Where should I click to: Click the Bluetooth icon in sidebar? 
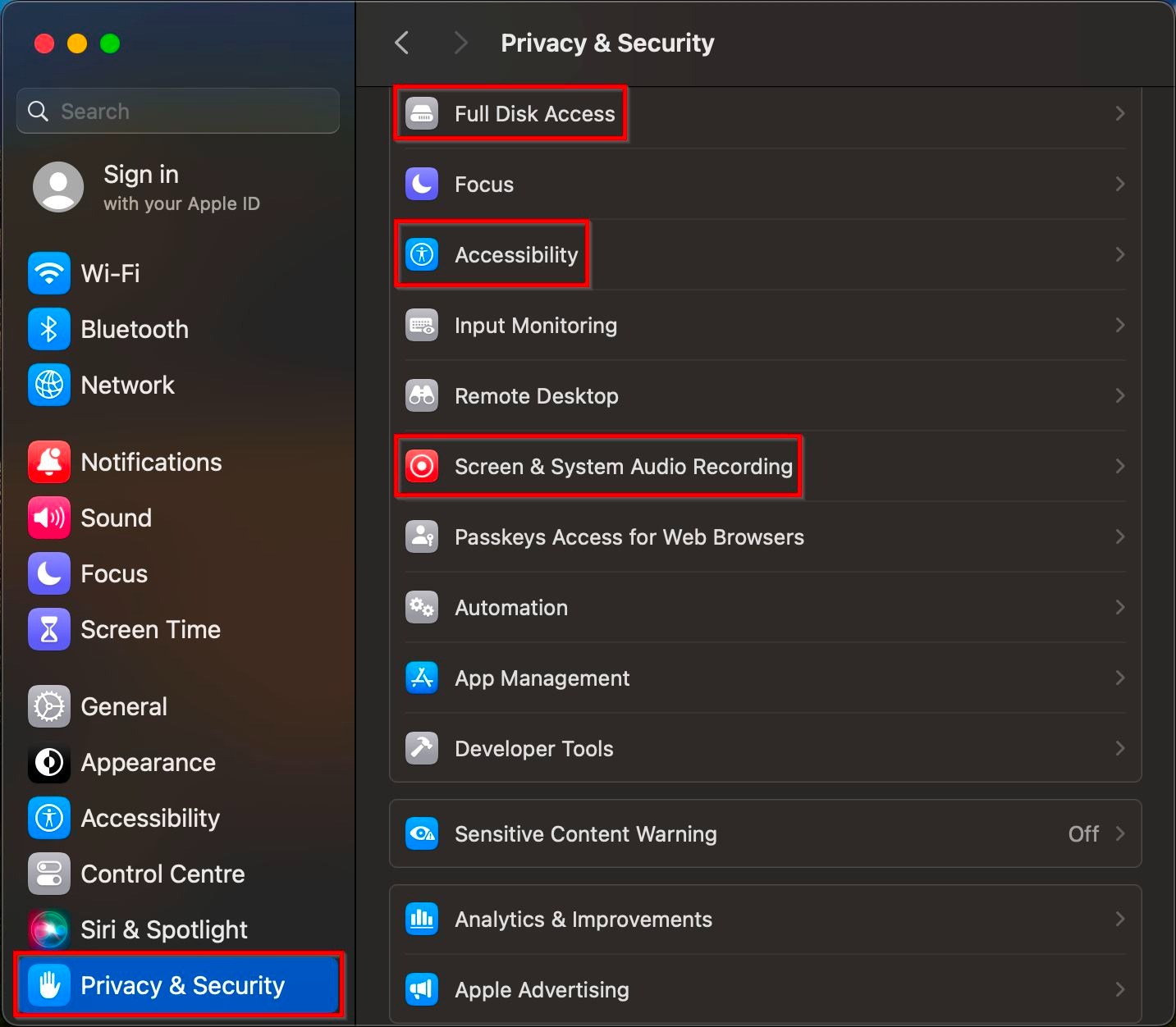click(49, 329)
